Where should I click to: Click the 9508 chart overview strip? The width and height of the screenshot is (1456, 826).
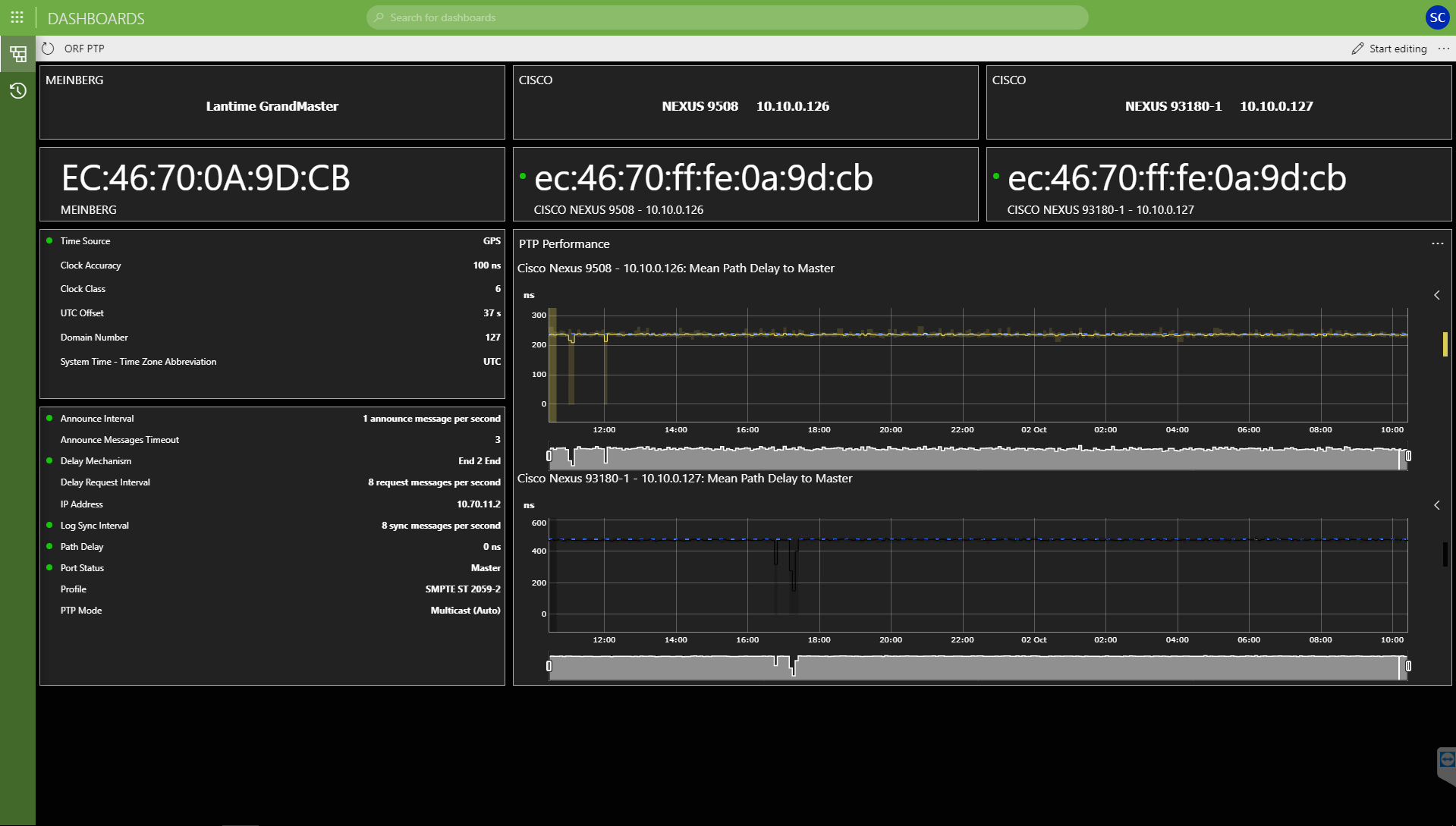pos(978,458)
